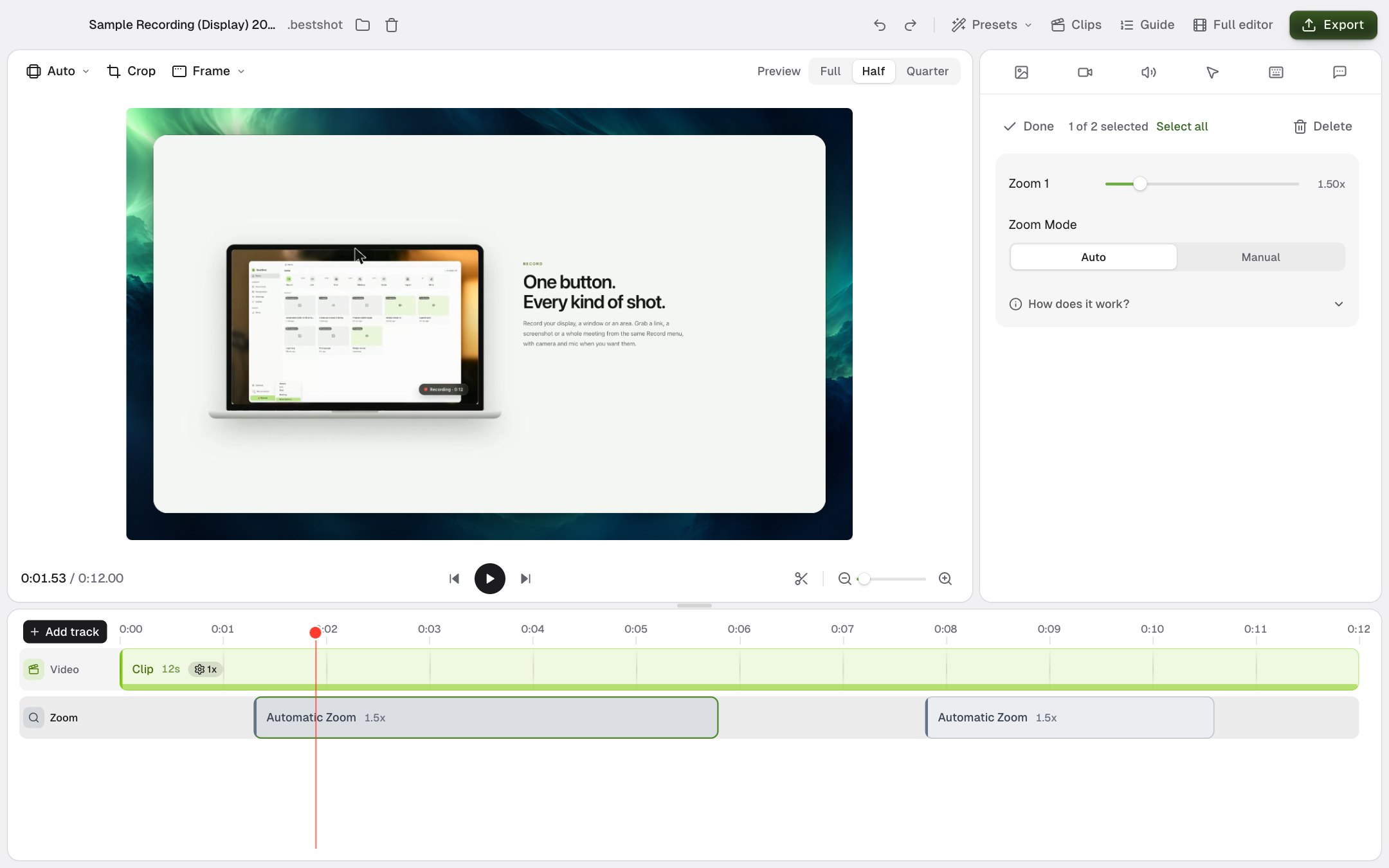1389x868 pixels.
Task: Set preview quality to Full
Action: click(830, 71)
